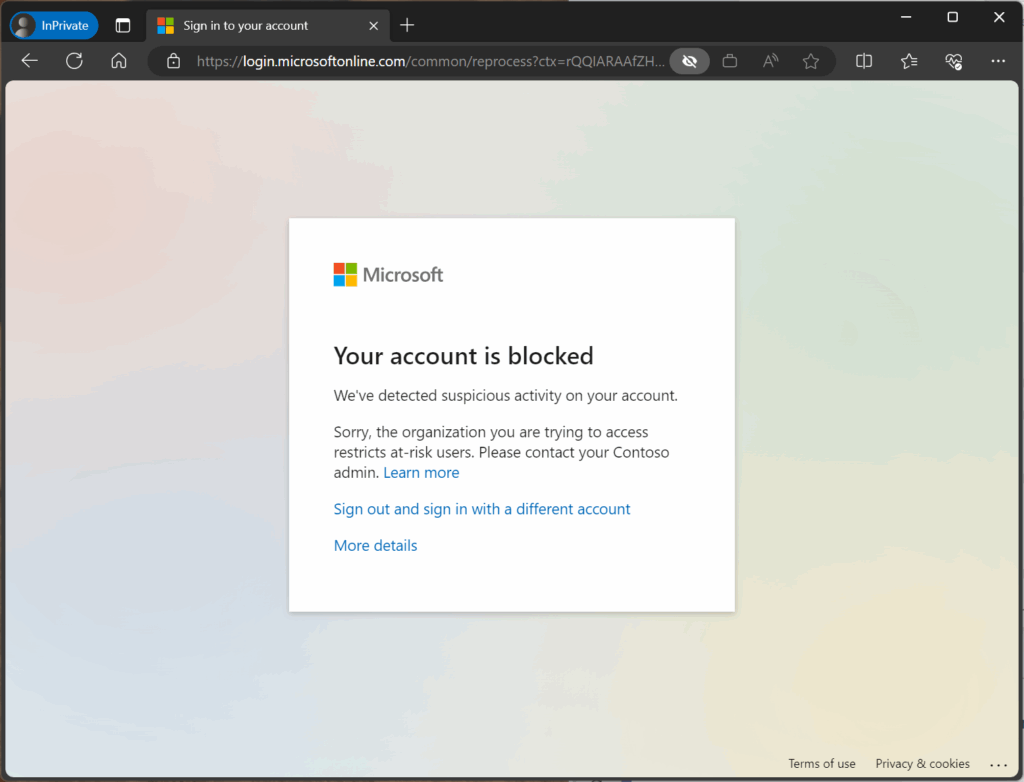Image resolution: width=1024 pixels, height=782 pixels.
Task: Add this page to favorites
Action: [x=811, y=61]
